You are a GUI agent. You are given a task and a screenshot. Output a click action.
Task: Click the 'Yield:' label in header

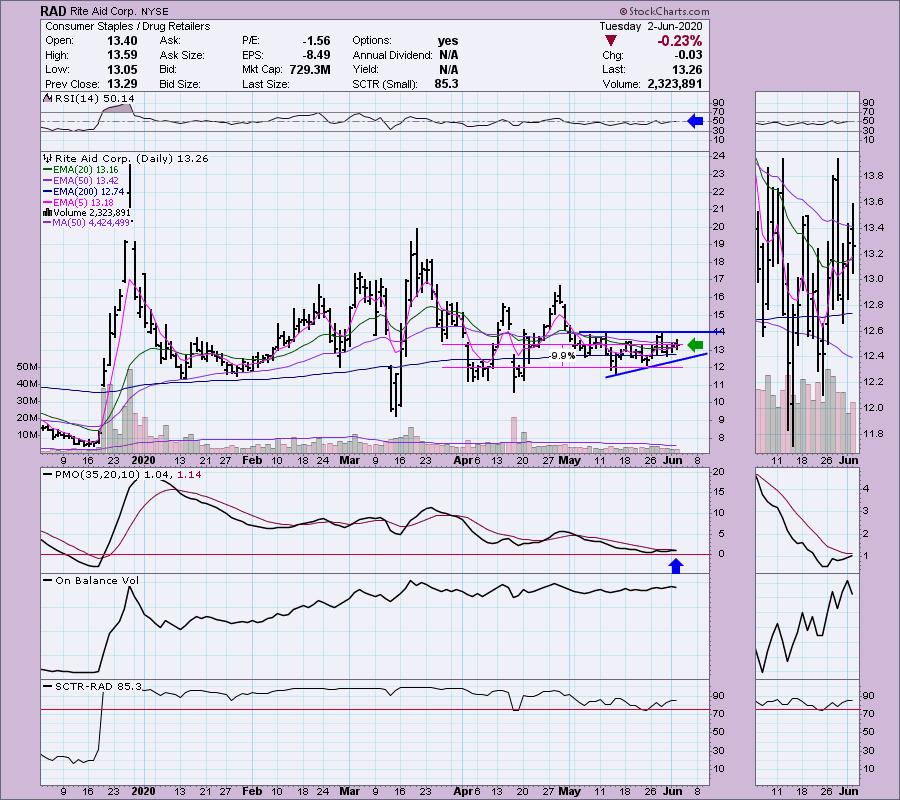tap(366, 69)
